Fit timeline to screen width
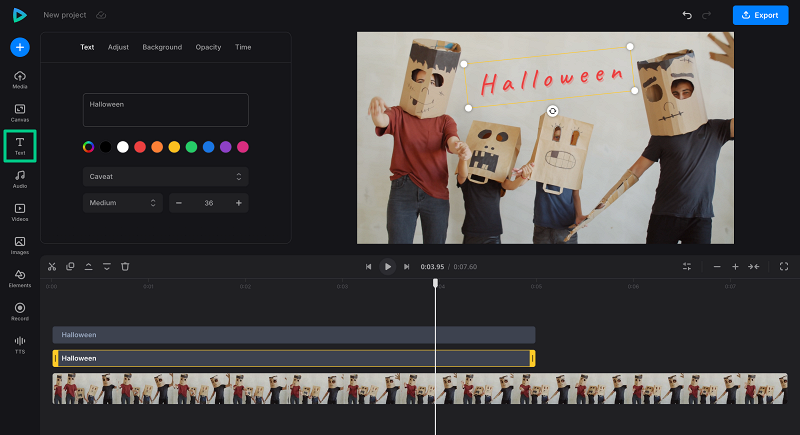800x435 pixels. [754, 267]
